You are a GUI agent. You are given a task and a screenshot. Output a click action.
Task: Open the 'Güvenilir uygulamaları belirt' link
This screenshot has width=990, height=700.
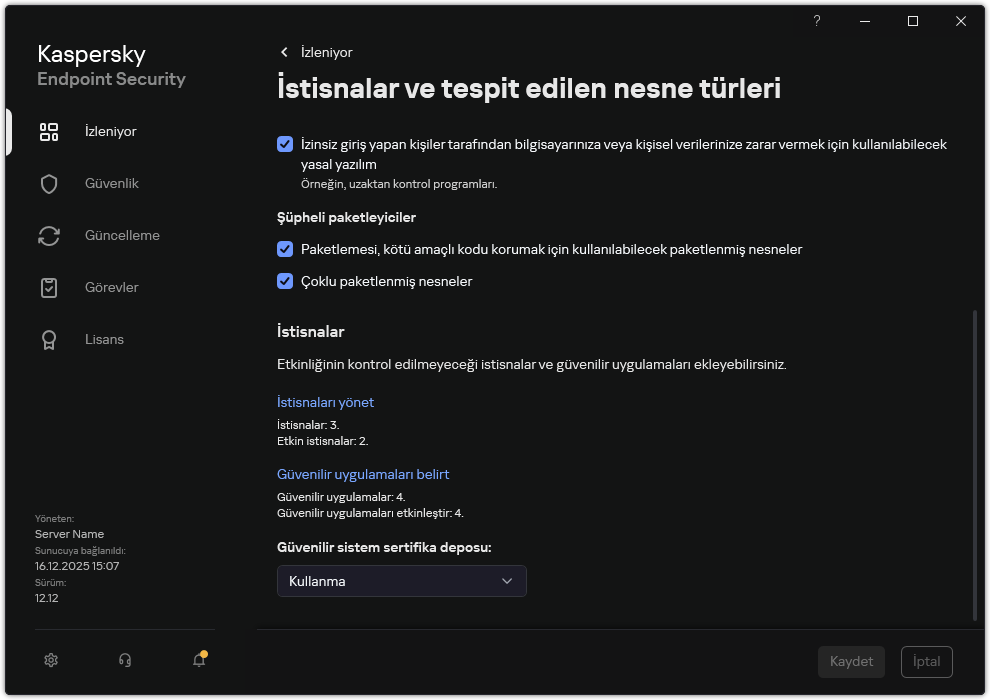(370, 474)
